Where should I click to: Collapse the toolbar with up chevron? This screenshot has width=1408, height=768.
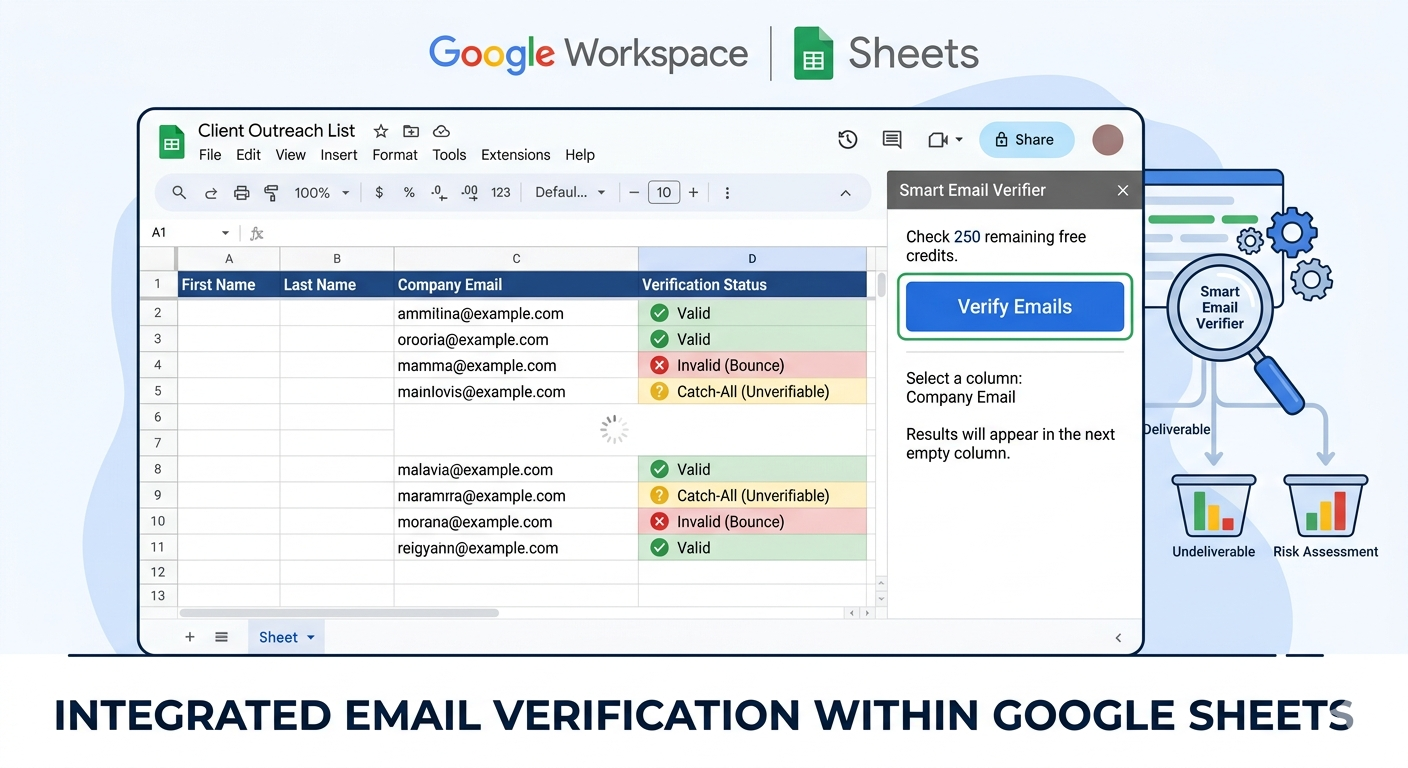(x=845, y=193)
